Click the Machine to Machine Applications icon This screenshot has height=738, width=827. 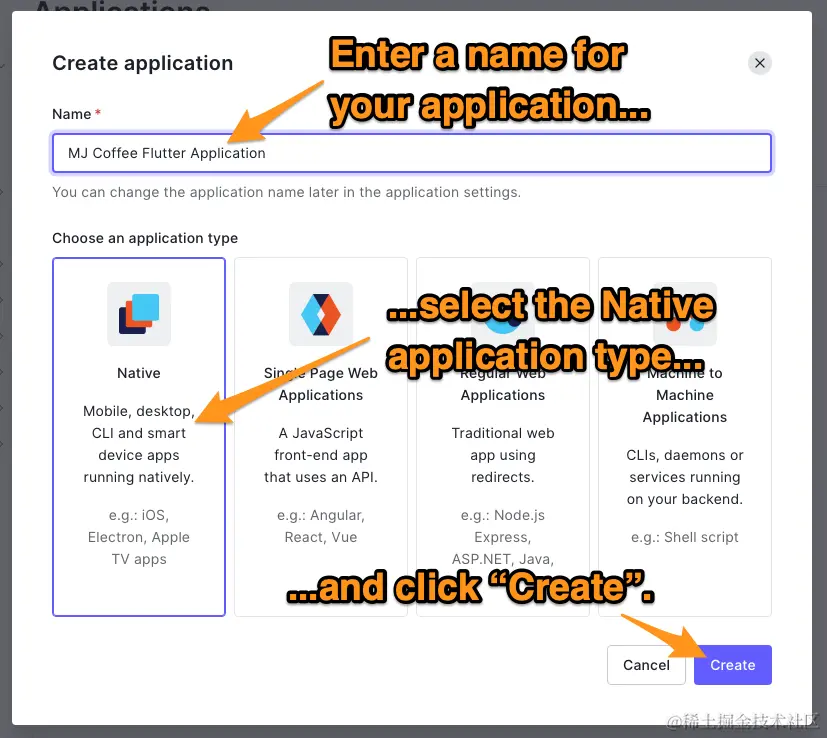coord(685,312)
